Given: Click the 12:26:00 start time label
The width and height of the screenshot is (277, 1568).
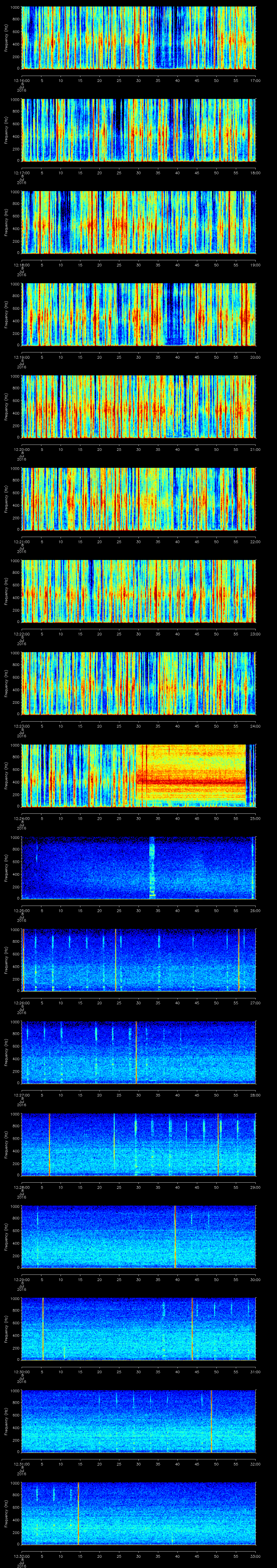Looking at the screenshot, I should [22, 1003].
